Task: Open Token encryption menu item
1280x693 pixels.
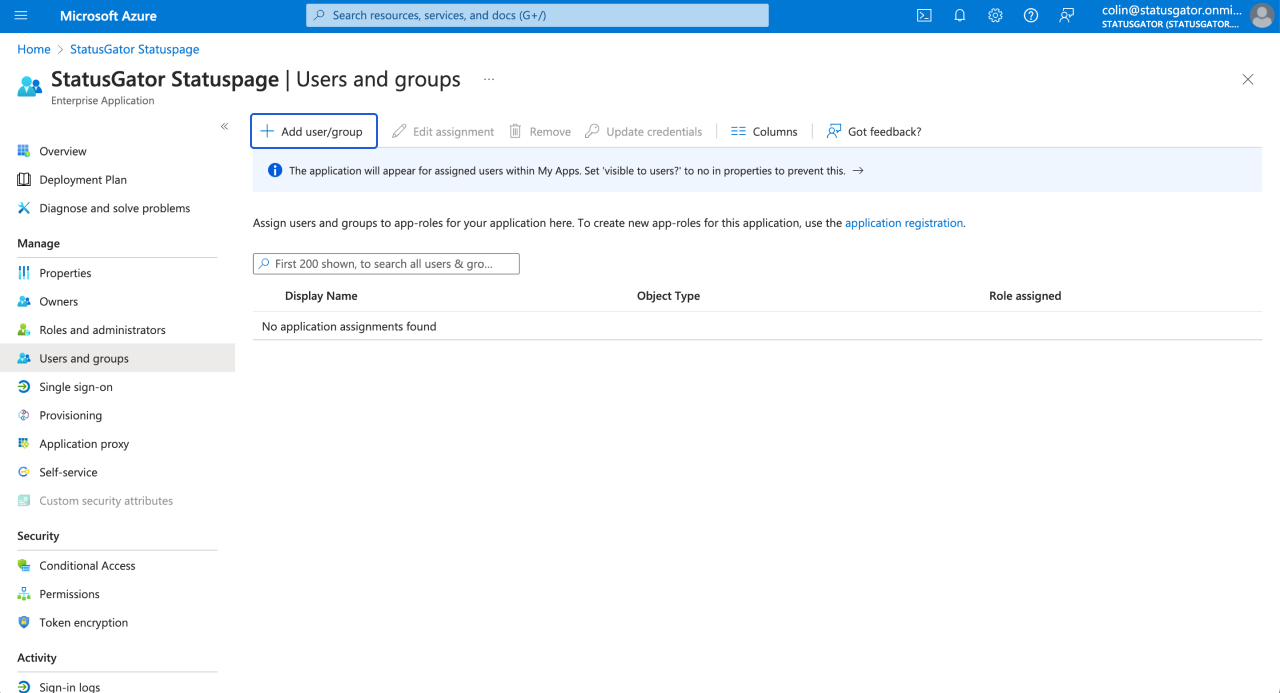Action: coord(117,622)
